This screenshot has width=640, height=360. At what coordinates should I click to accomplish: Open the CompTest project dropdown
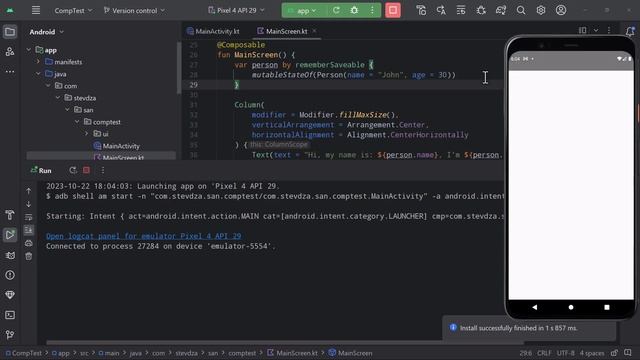(x=73, y=11)
